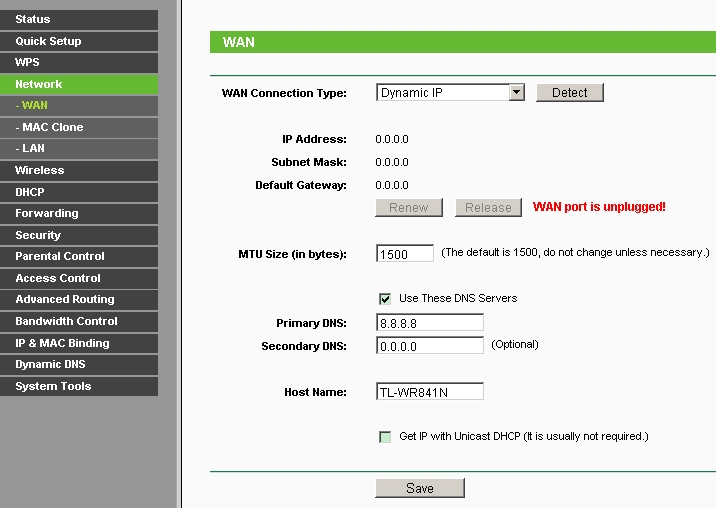
Task: Click the Network sidebar section
Action: [x=79, y=84]
